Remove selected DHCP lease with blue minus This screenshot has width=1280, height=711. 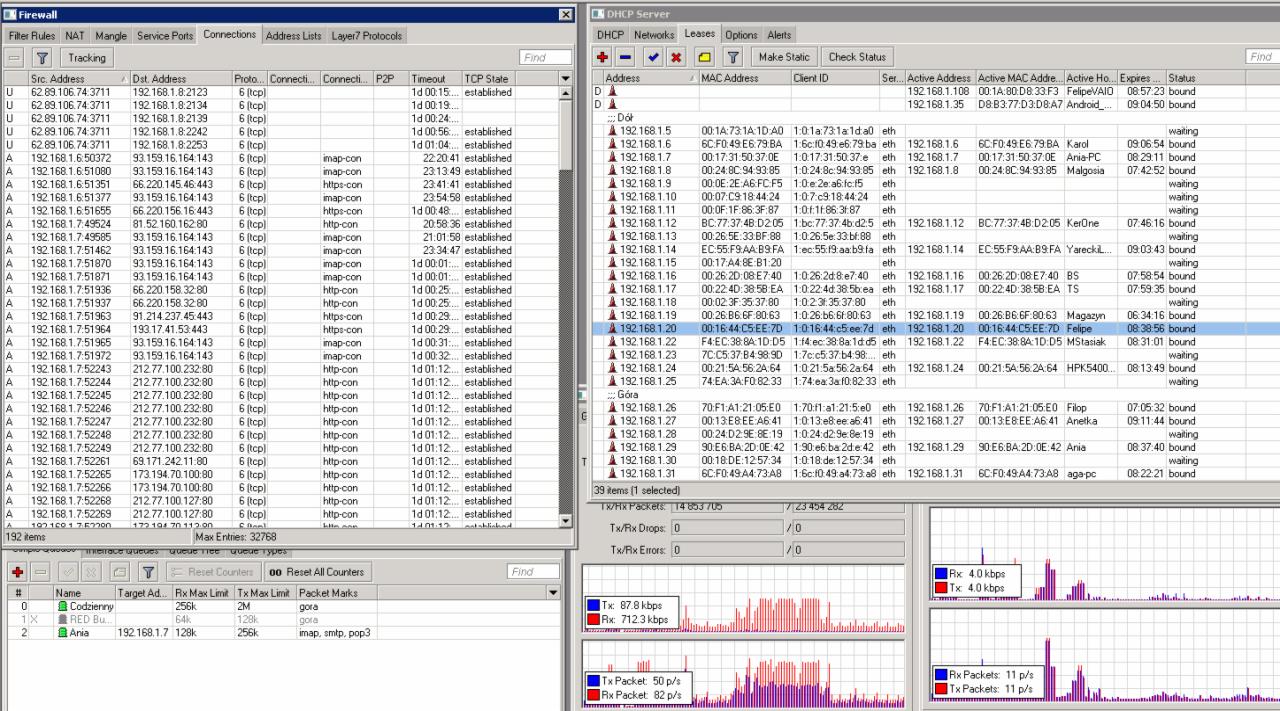(625, 57)
